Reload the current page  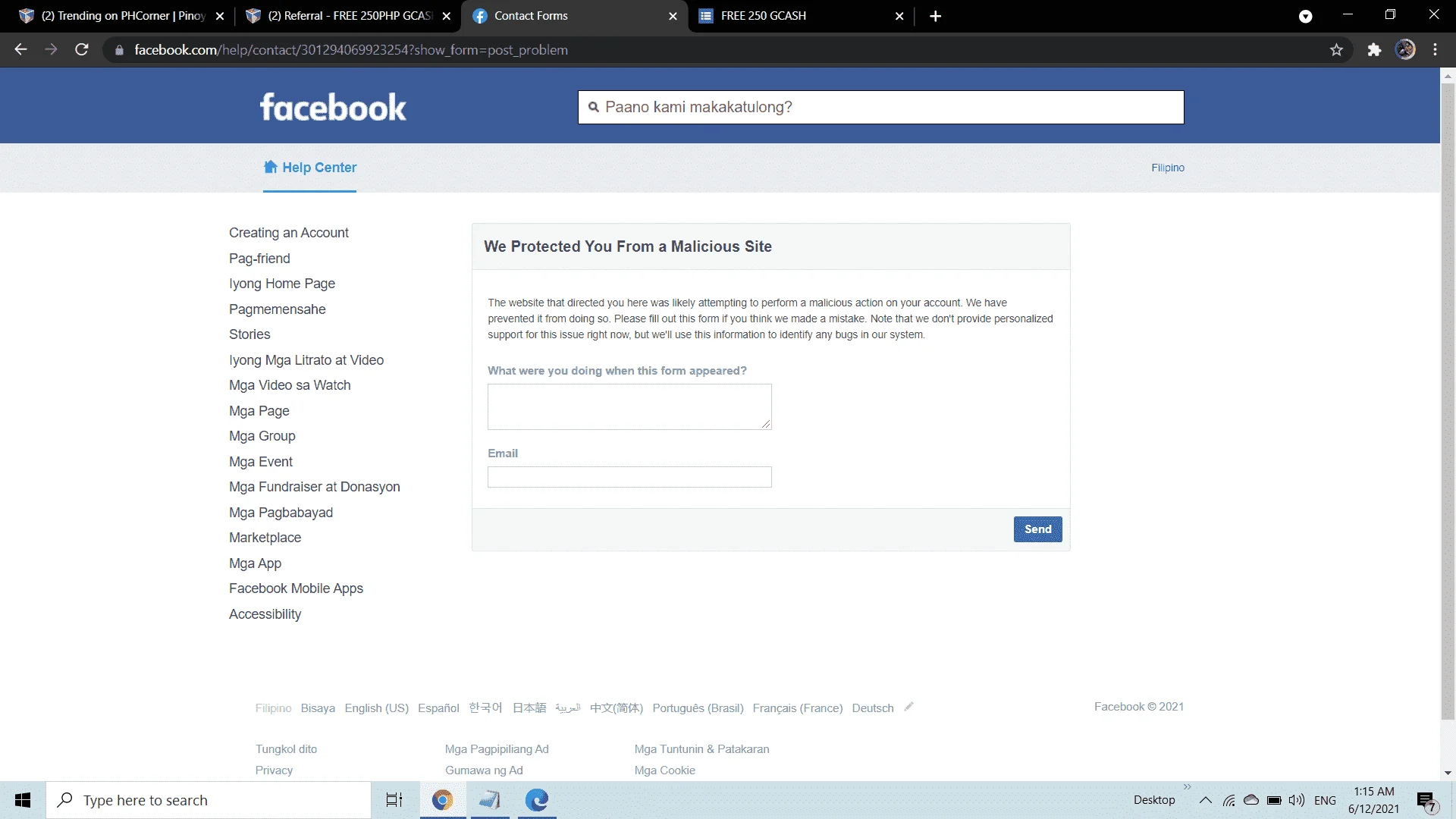[x=82, y=50]
